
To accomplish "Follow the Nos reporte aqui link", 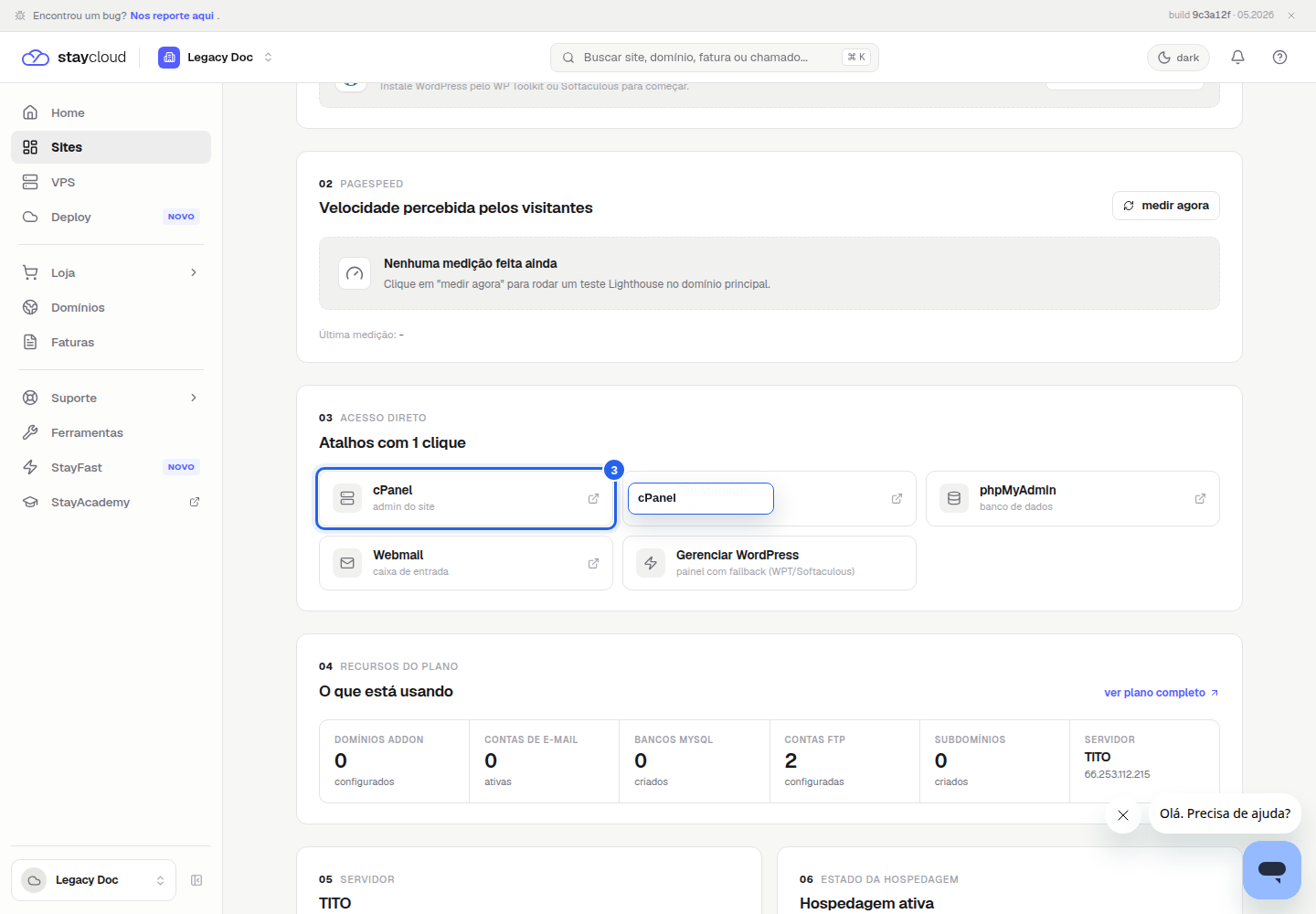I will click(172, 16).
